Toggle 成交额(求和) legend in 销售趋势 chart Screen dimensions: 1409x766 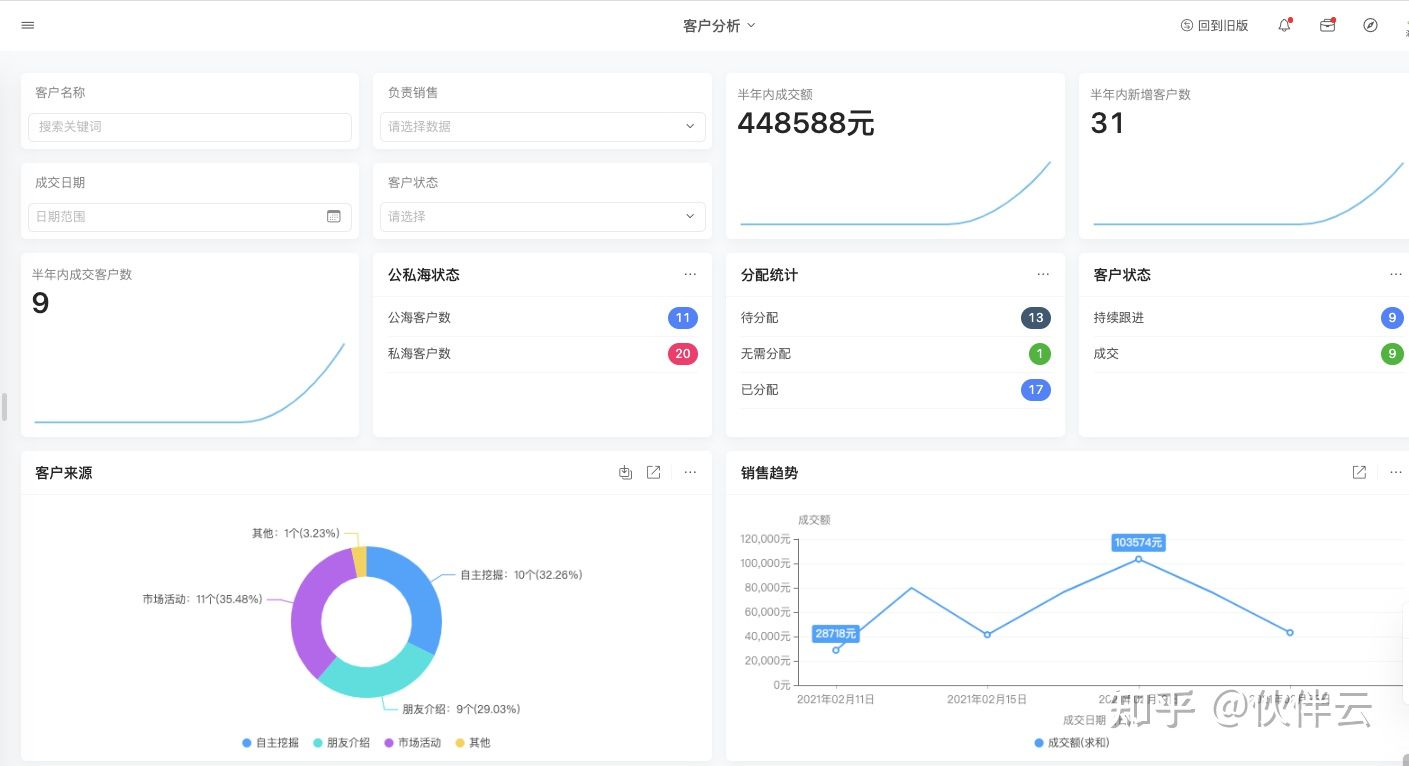tap(1071, 743)
